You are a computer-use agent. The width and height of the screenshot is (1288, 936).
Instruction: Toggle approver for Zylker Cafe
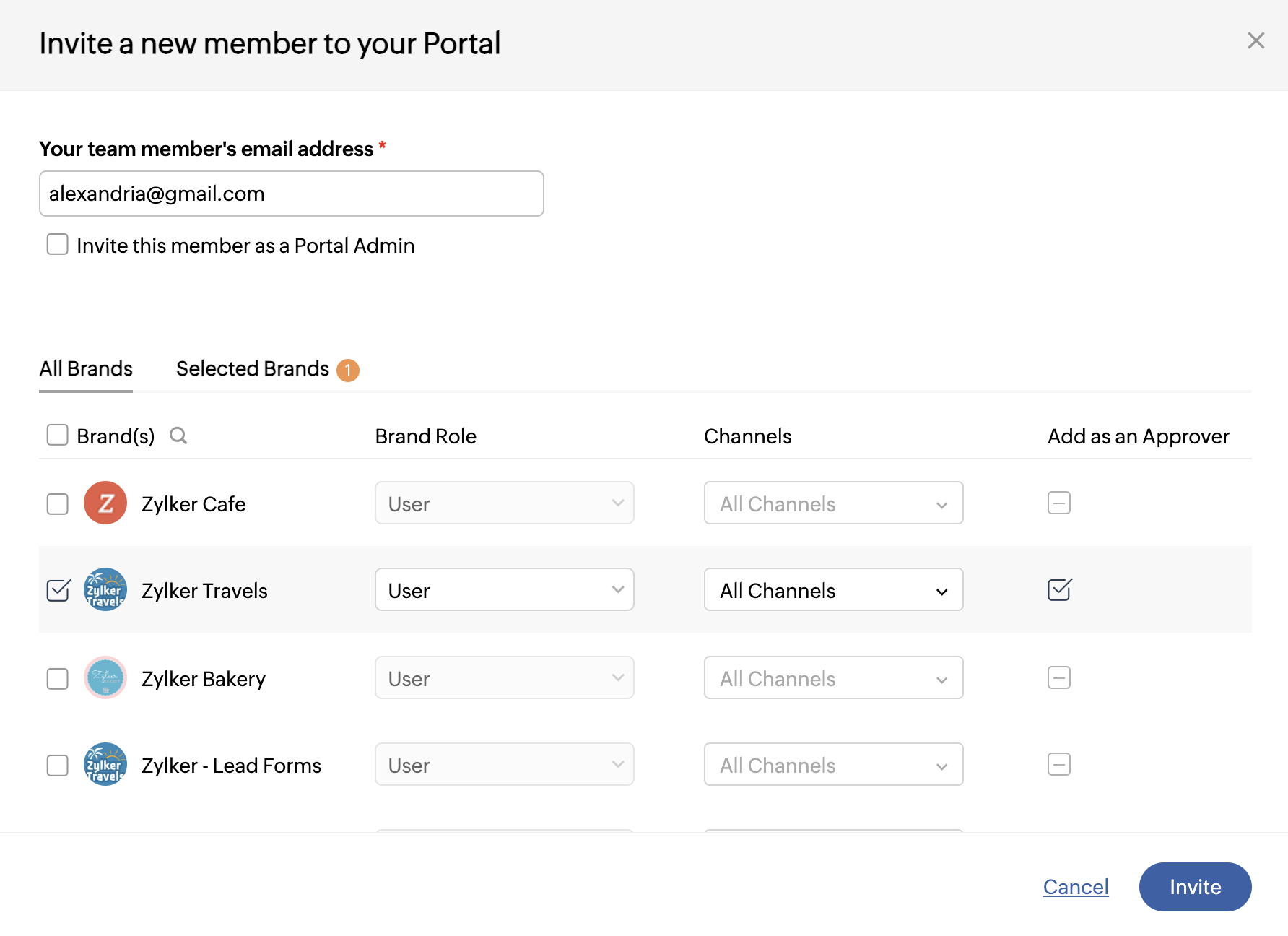click(1058, 503)
